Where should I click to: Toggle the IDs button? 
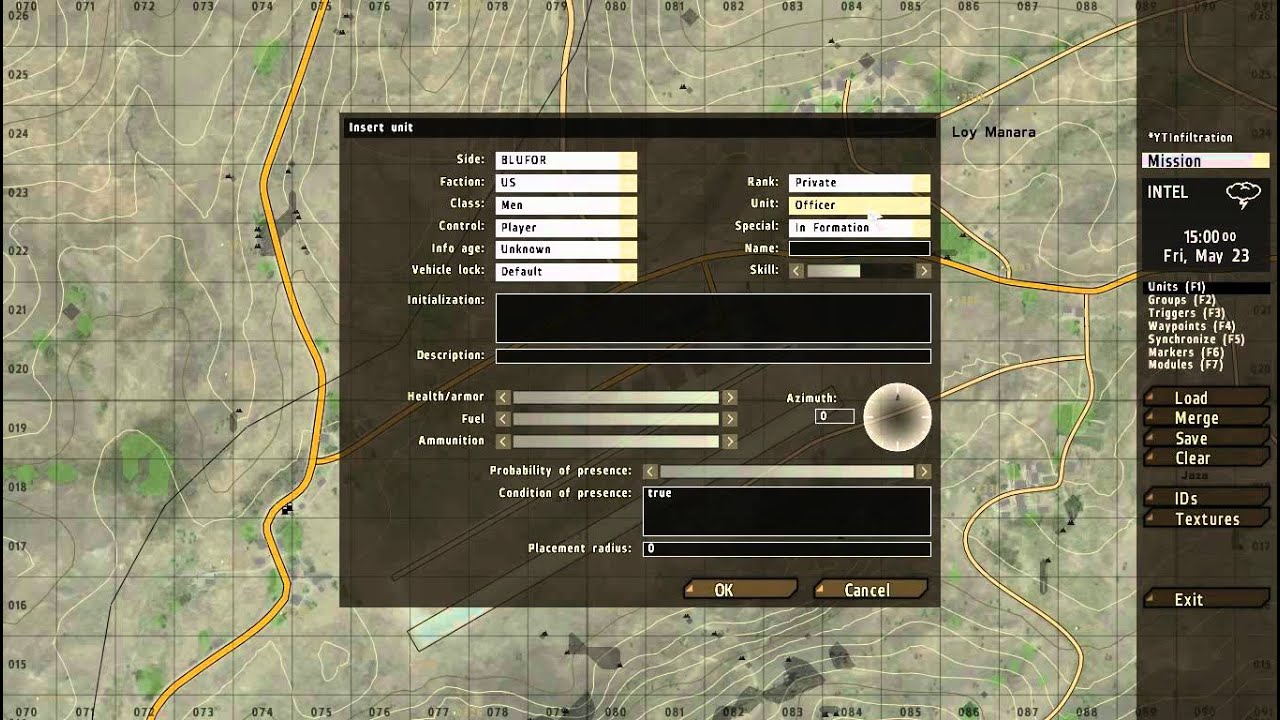[1206, 498]
